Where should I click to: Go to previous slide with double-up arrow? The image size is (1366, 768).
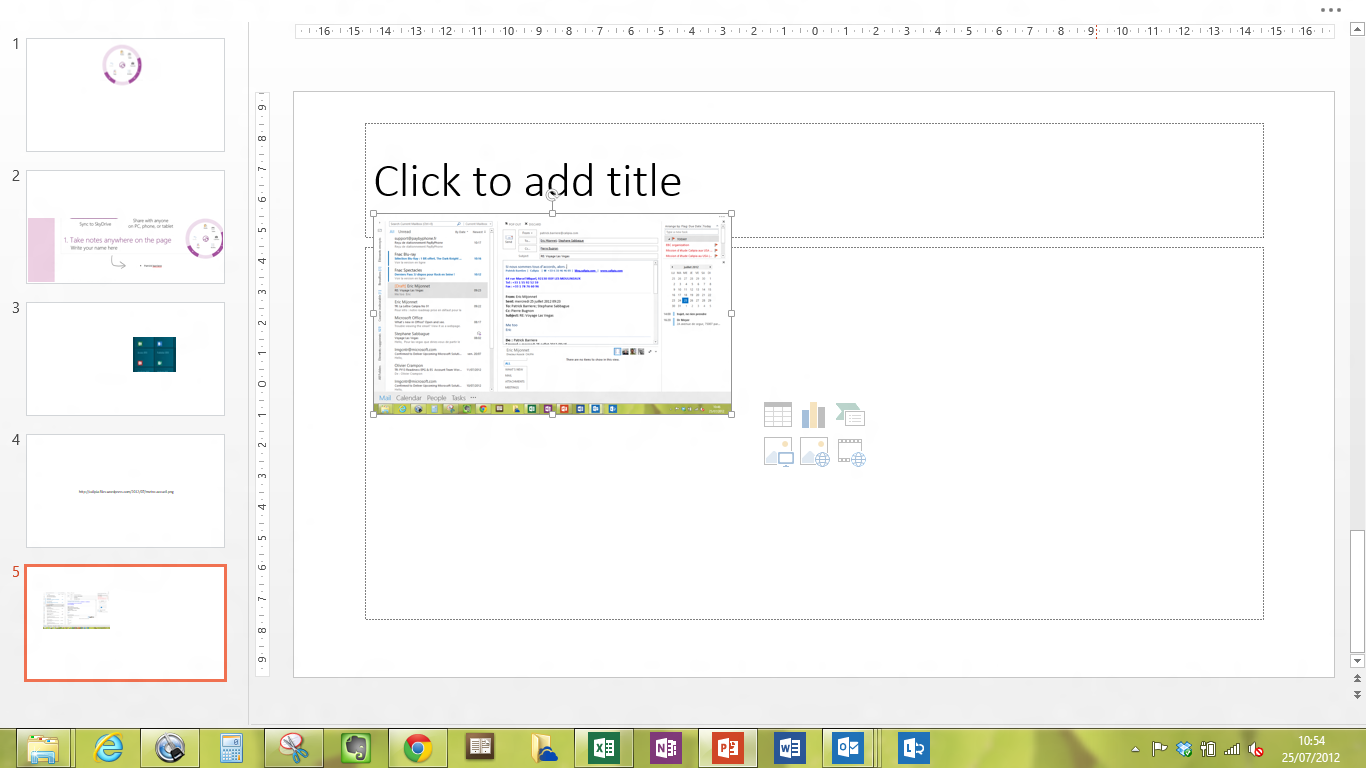[1357, 679]
